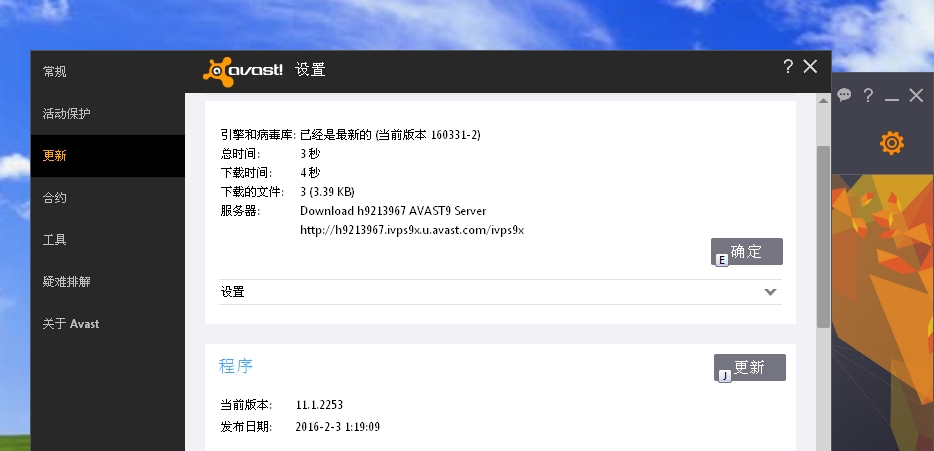Viewport: 934px width, 451px height.
Task: Expand the 设置 section chevron
Action: (770, 292)
